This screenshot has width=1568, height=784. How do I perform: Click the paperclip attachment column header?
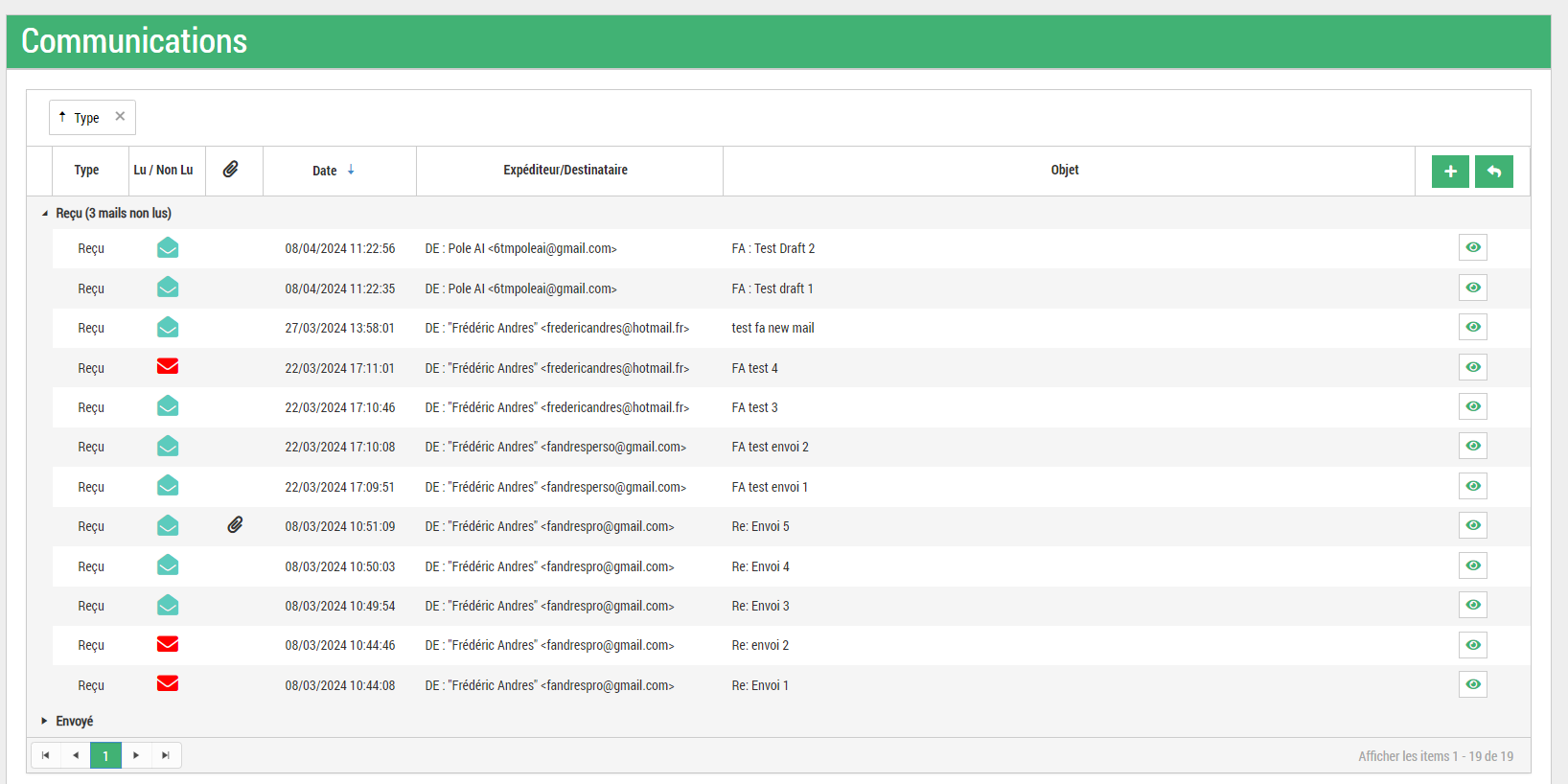(x=231, y=170)
